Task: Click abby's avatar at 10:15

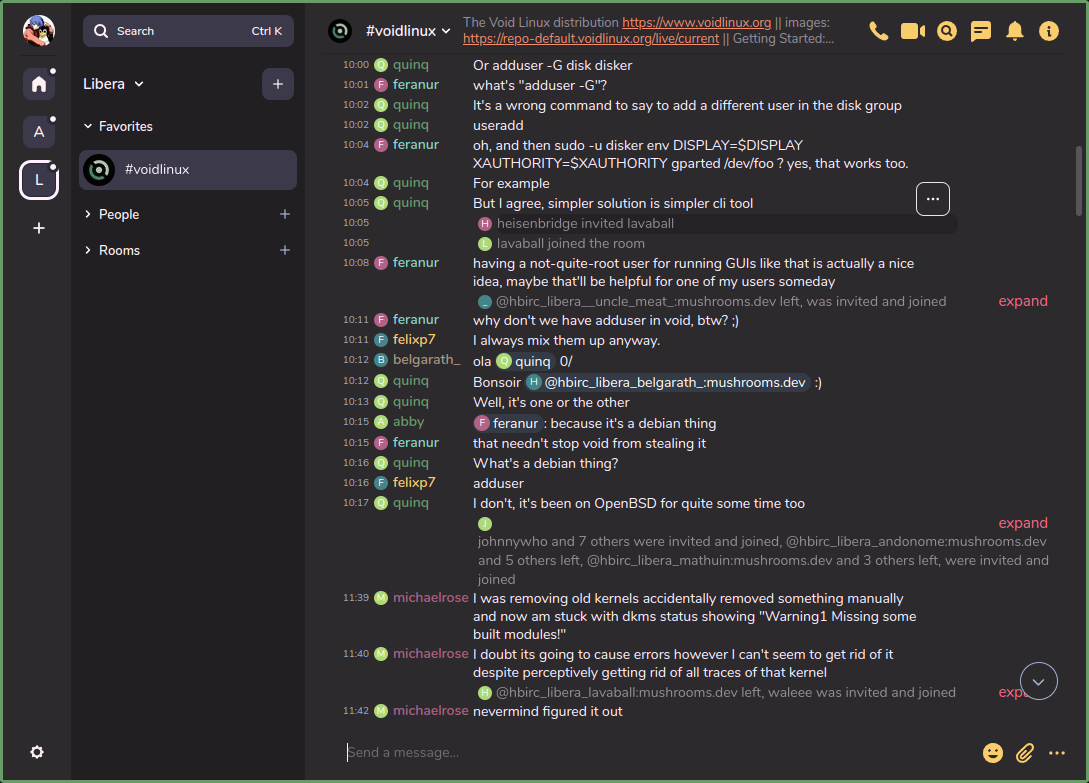Action: pyautogui.click(x=381, y=422)
